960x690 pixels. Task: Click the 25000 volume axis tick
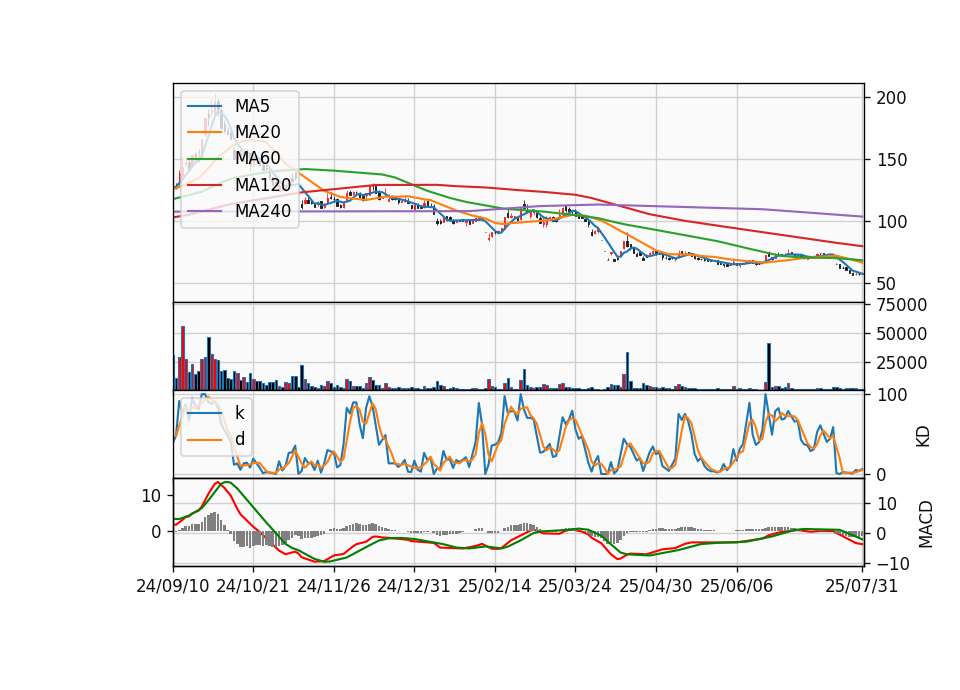901,362
